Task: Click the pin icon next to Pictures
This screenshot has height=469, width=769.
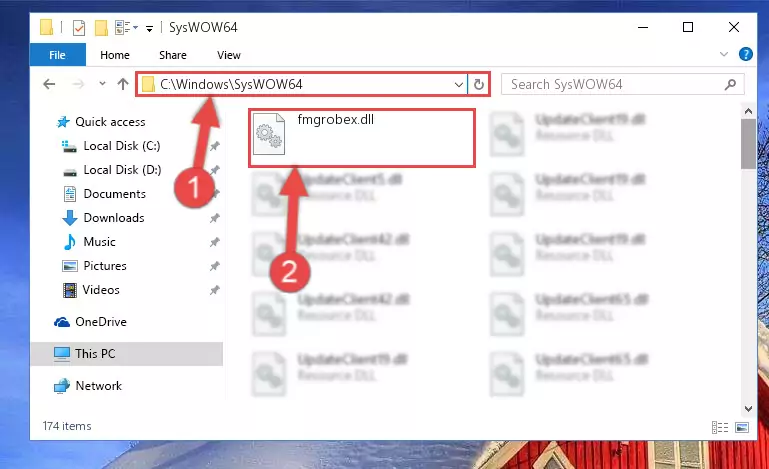Action: 215,266
